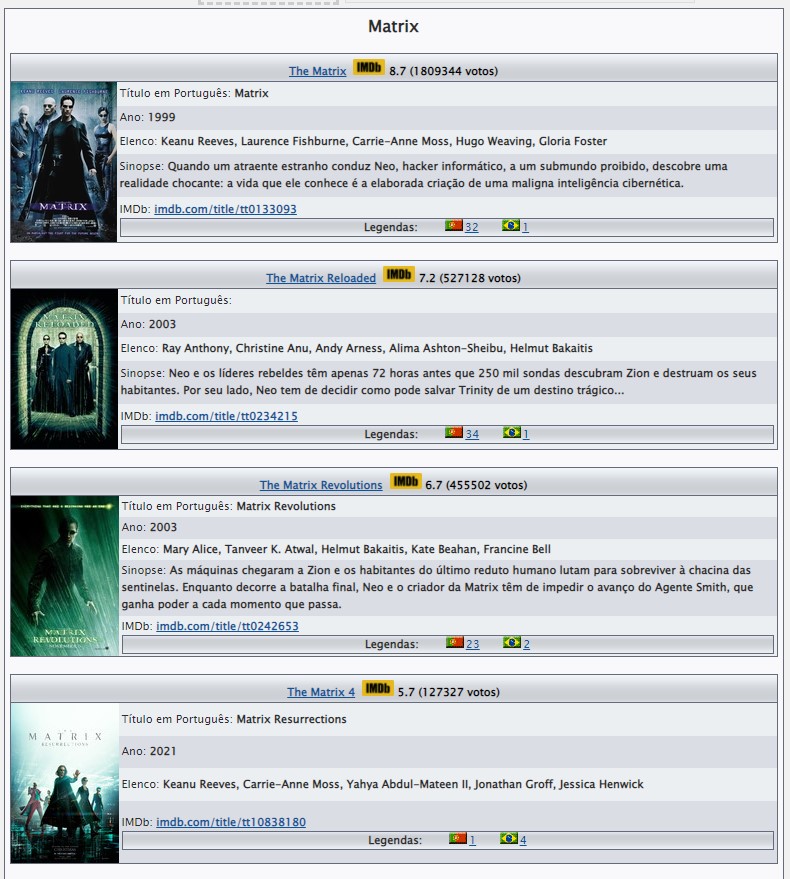Viewport: 790px width, 879px height.
Task: Open imdb.com/title/tt0234215 link
Action: pos(227,416)
